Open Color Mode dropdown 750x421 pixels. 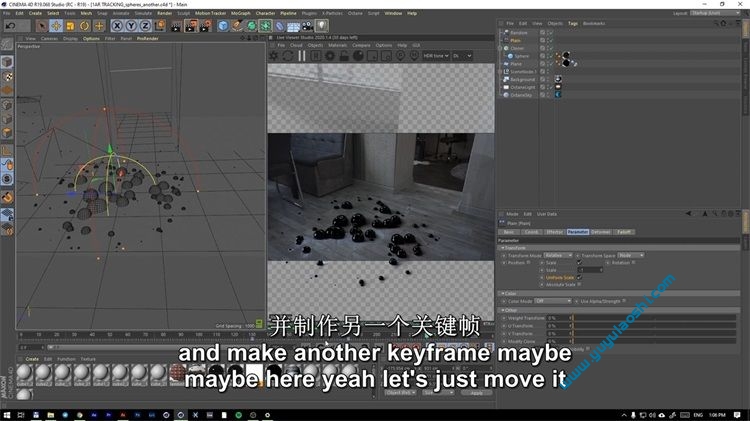(553, 301)
